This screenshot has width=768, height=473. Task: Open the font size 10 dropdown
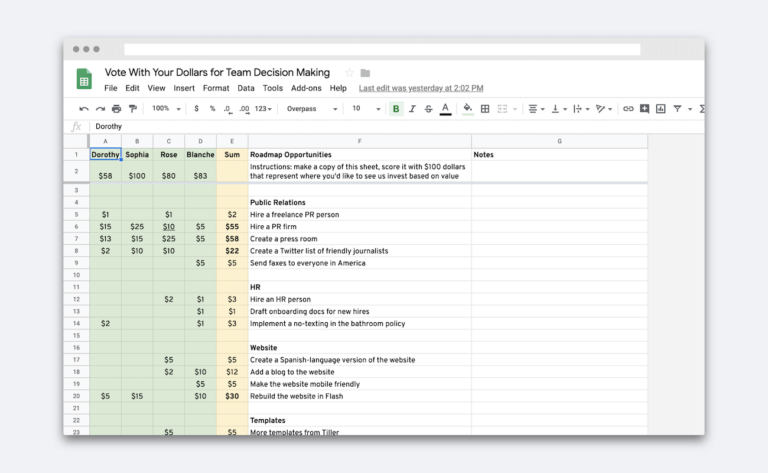tap(366, 109)
